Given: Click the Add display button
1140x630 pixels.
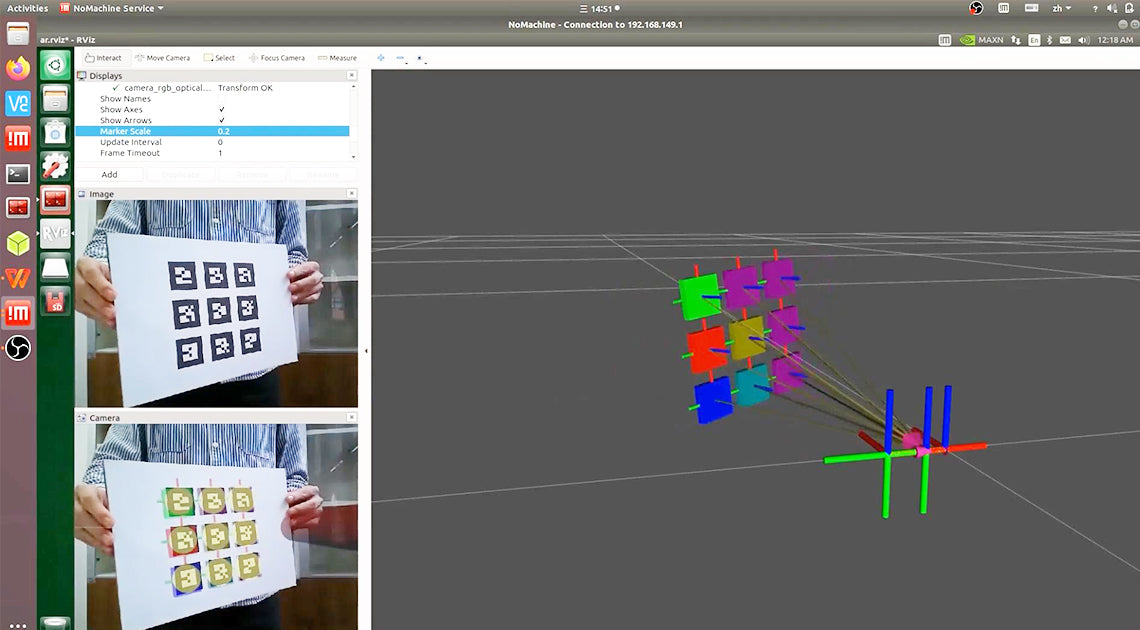Looking at the screenshot, I should (x=109, y=174).
